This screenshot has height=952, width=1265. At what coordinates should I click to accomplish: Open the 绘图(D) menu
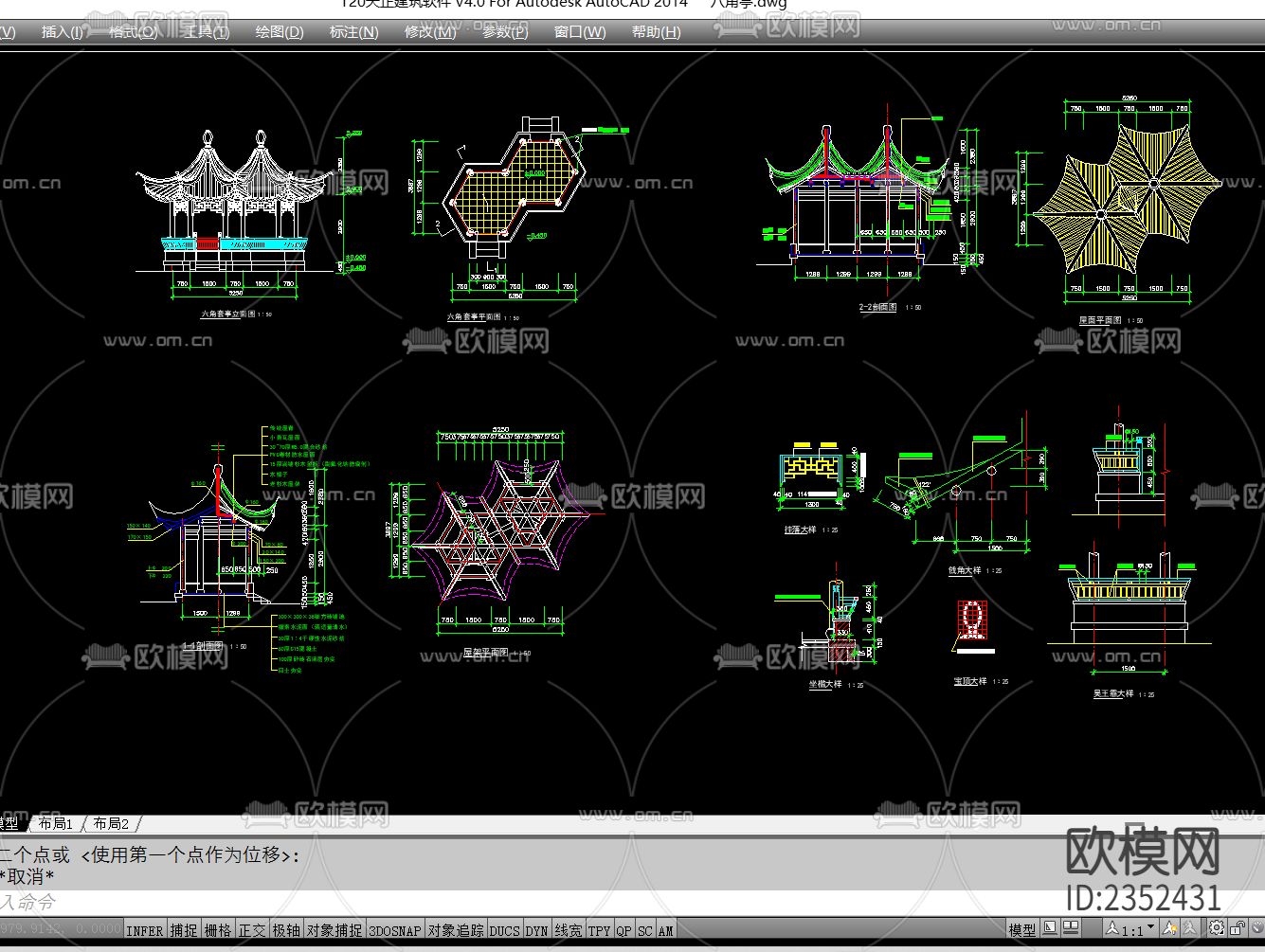(x=280, y=31)
